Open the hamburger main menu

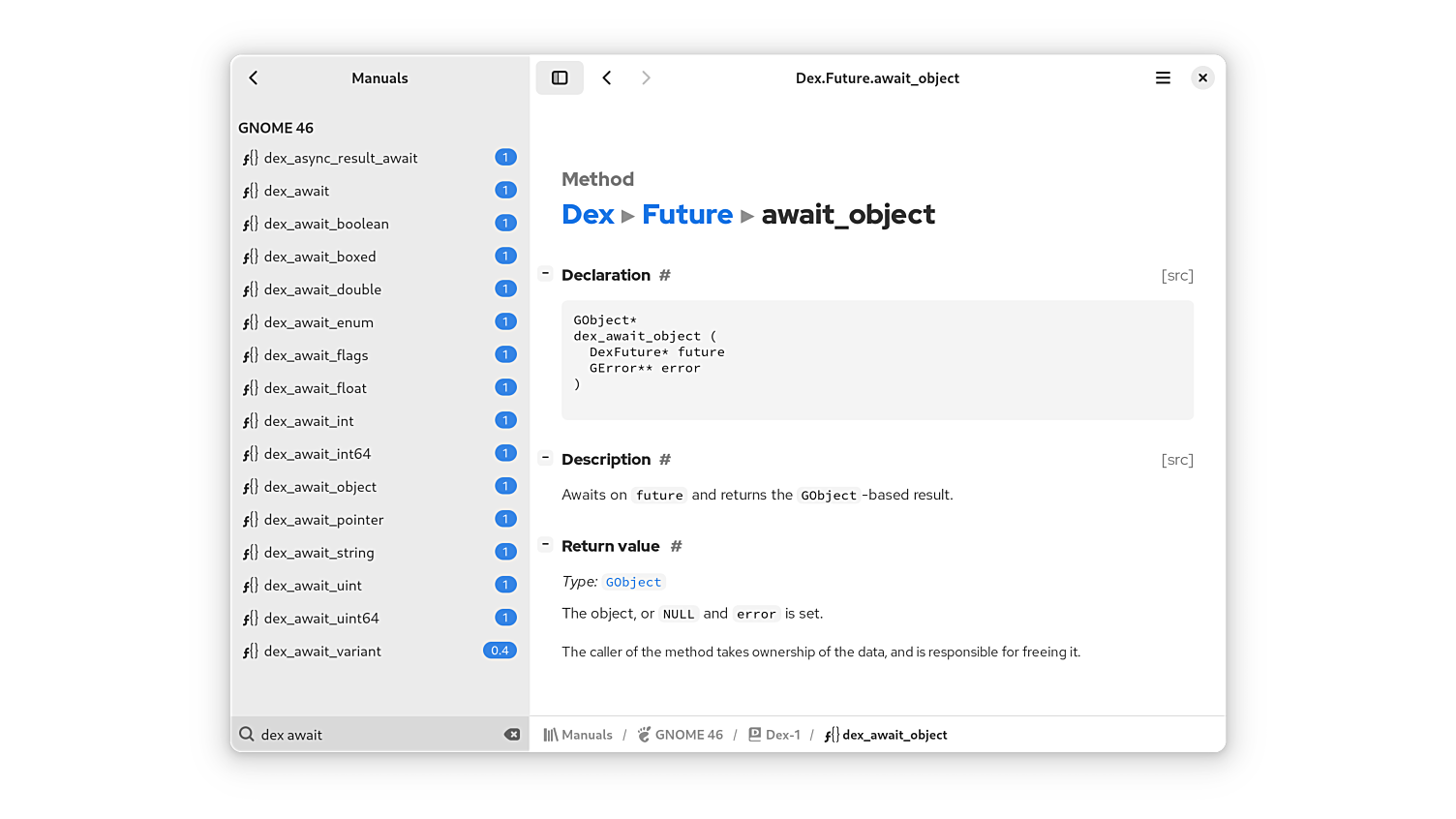(x=1163, y=77)
